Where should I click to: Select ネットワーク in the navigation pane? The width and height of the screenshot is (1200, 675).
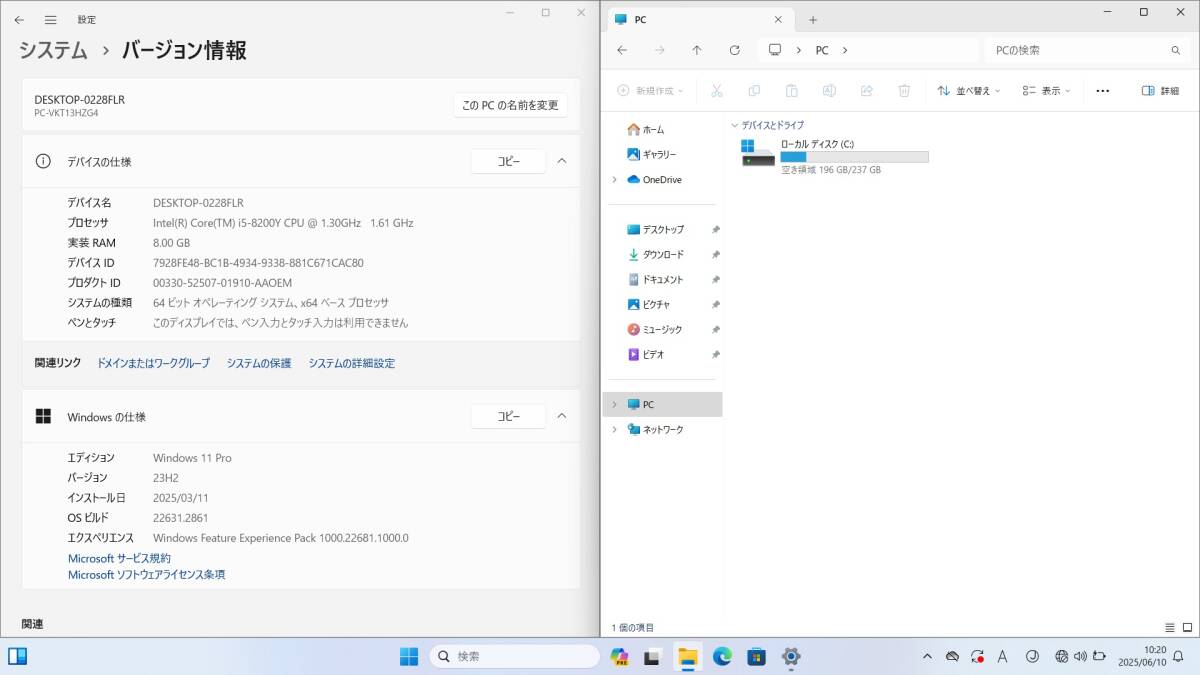[655, 429]
